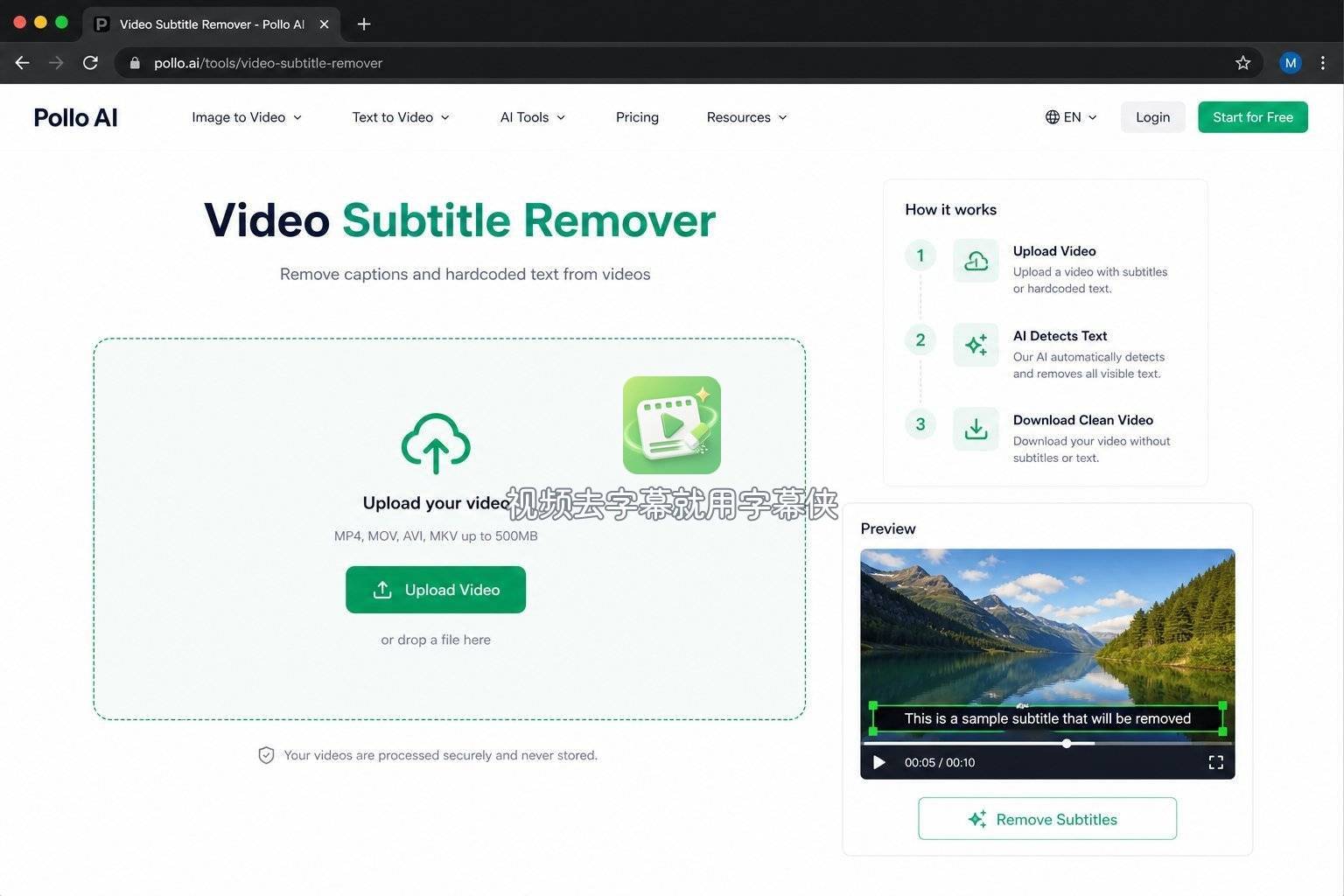Screen dimensions: 1344x896
Task: Click the preview video progress slider handle
Action: tap(1067, 744)
